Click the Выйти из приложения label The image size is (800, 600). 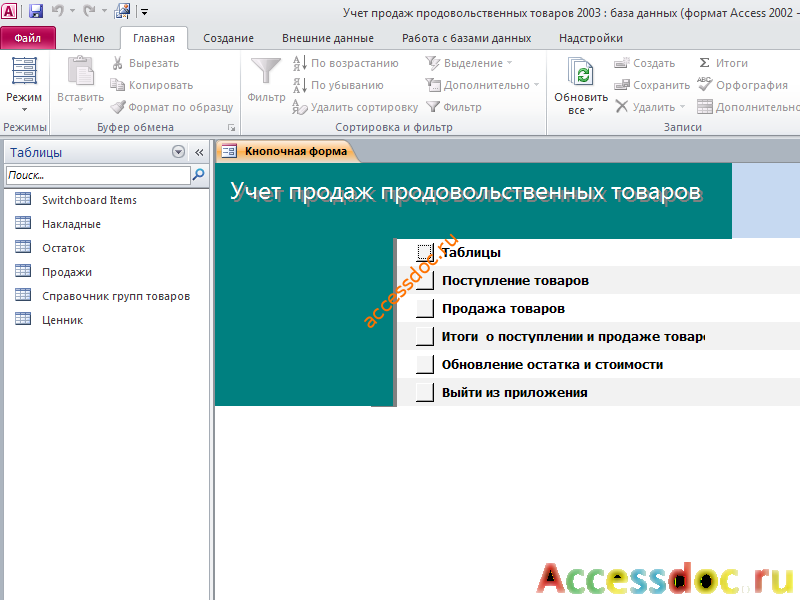point(514,392)
